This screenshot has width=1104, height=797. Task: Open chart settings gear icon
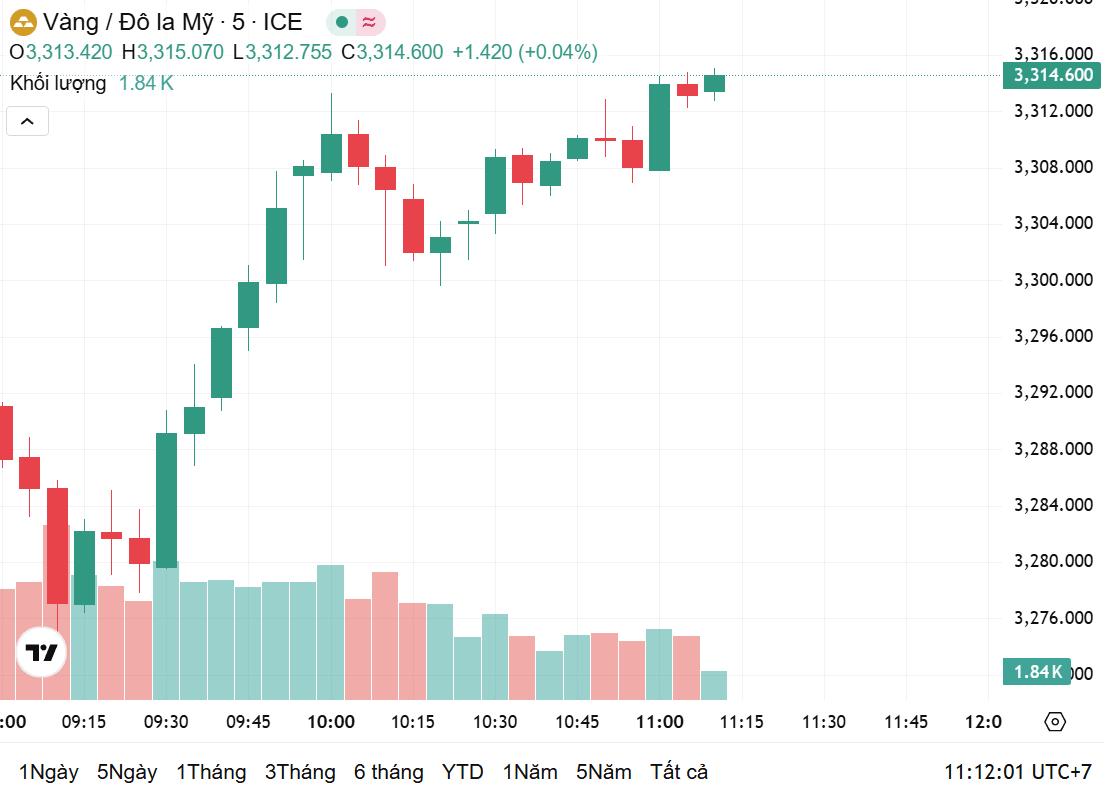tap(1055, 722)
